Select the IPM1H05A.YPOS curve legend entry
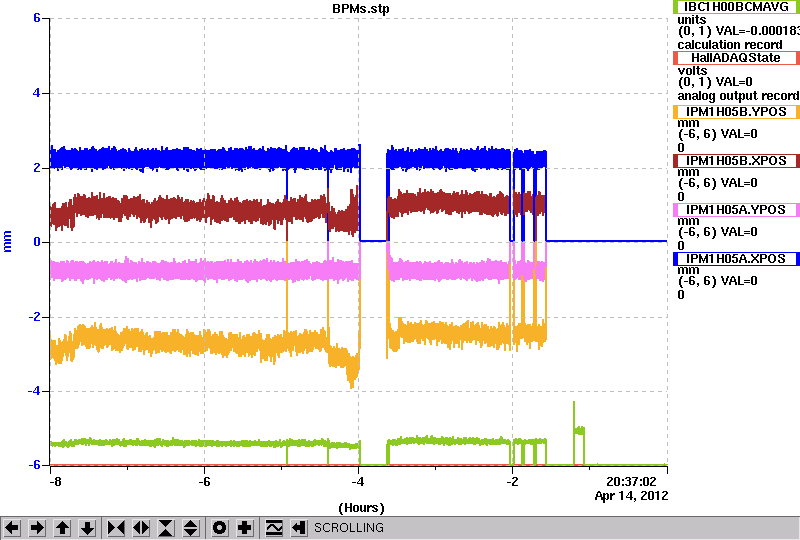This screenshot has width=800, height=540. [736, 210]
